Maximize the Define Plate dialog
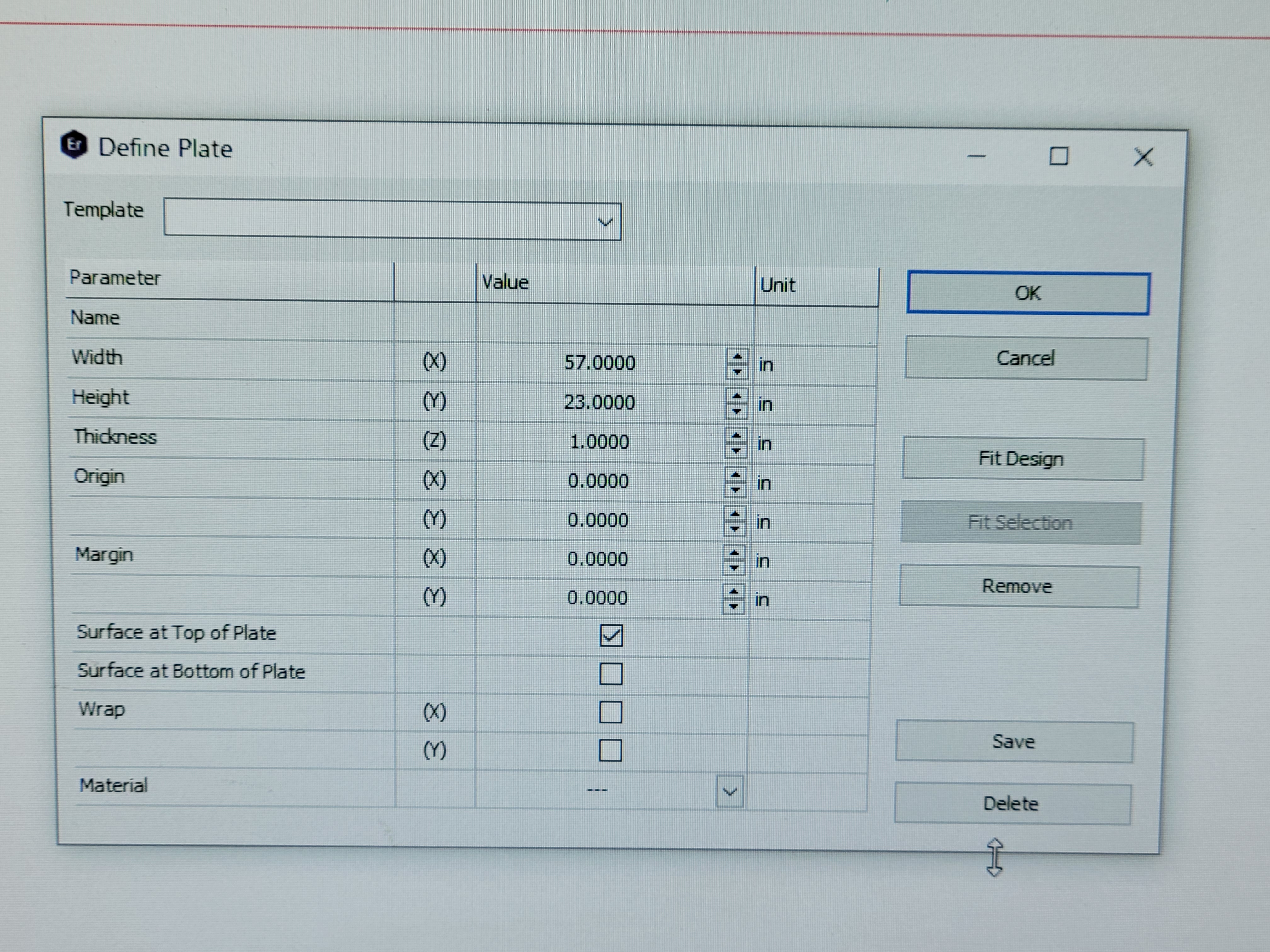The width and height of the screenshot is (1270, 952). tap(1059, 156)
